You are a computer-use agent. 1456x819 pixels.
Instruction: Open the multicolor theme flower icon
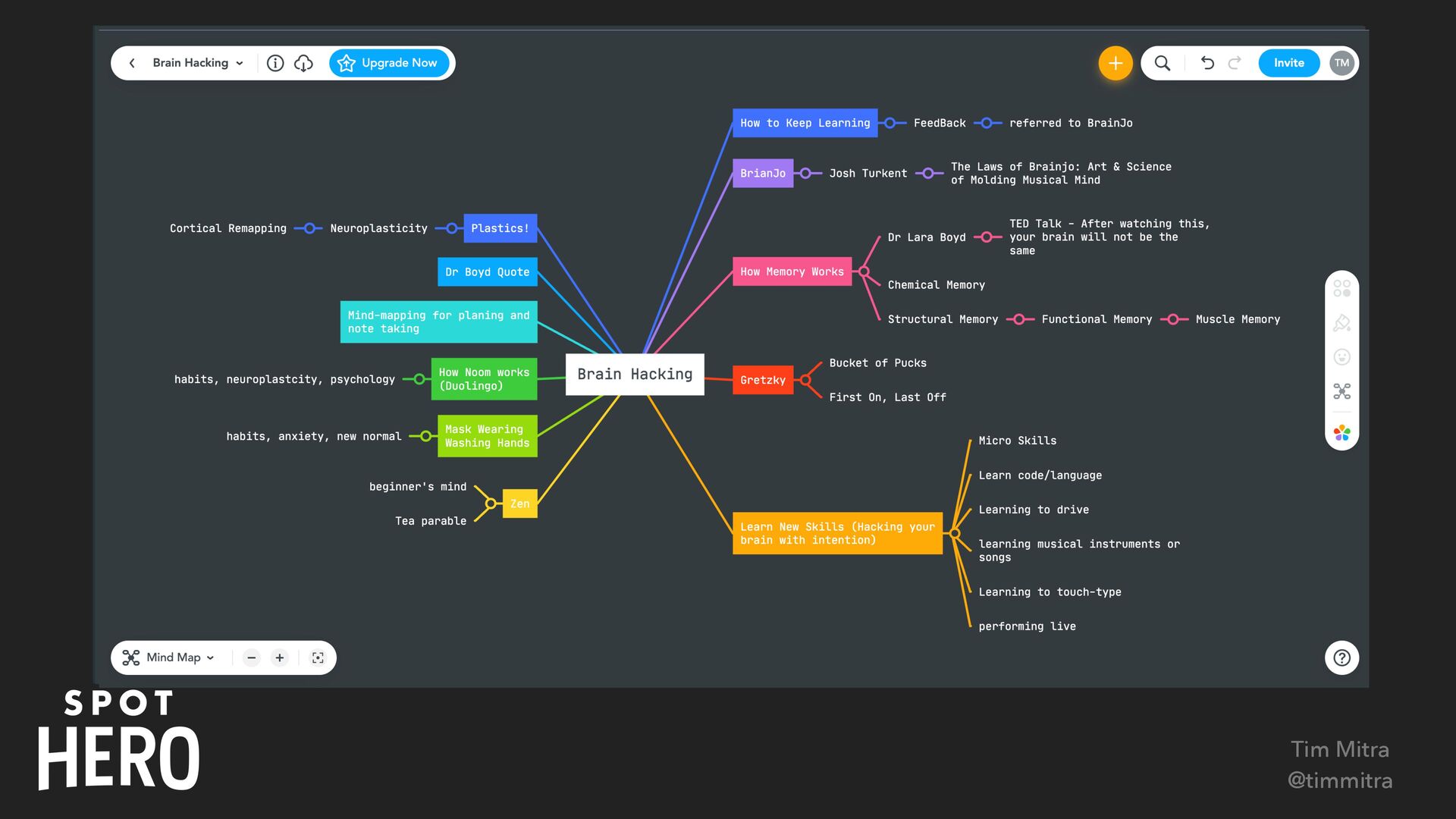(1341, 432)
